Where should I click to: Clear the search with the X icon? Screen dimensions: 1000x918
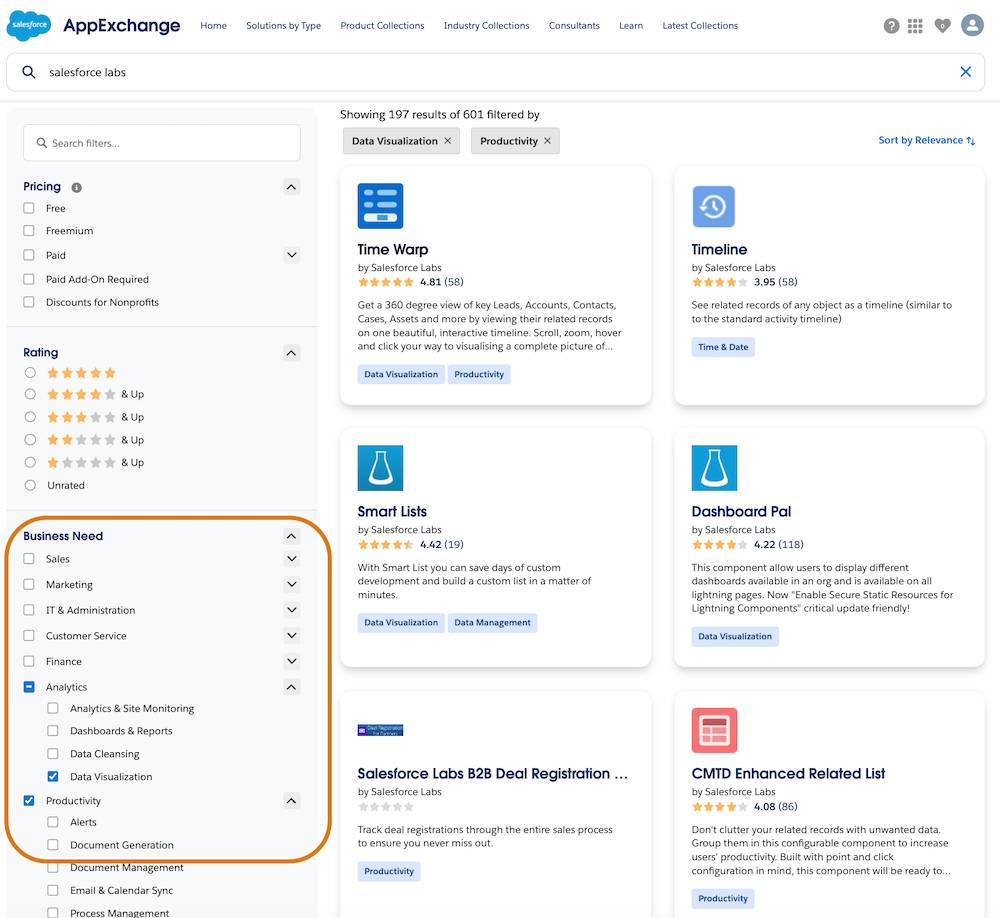click(966, 72)
